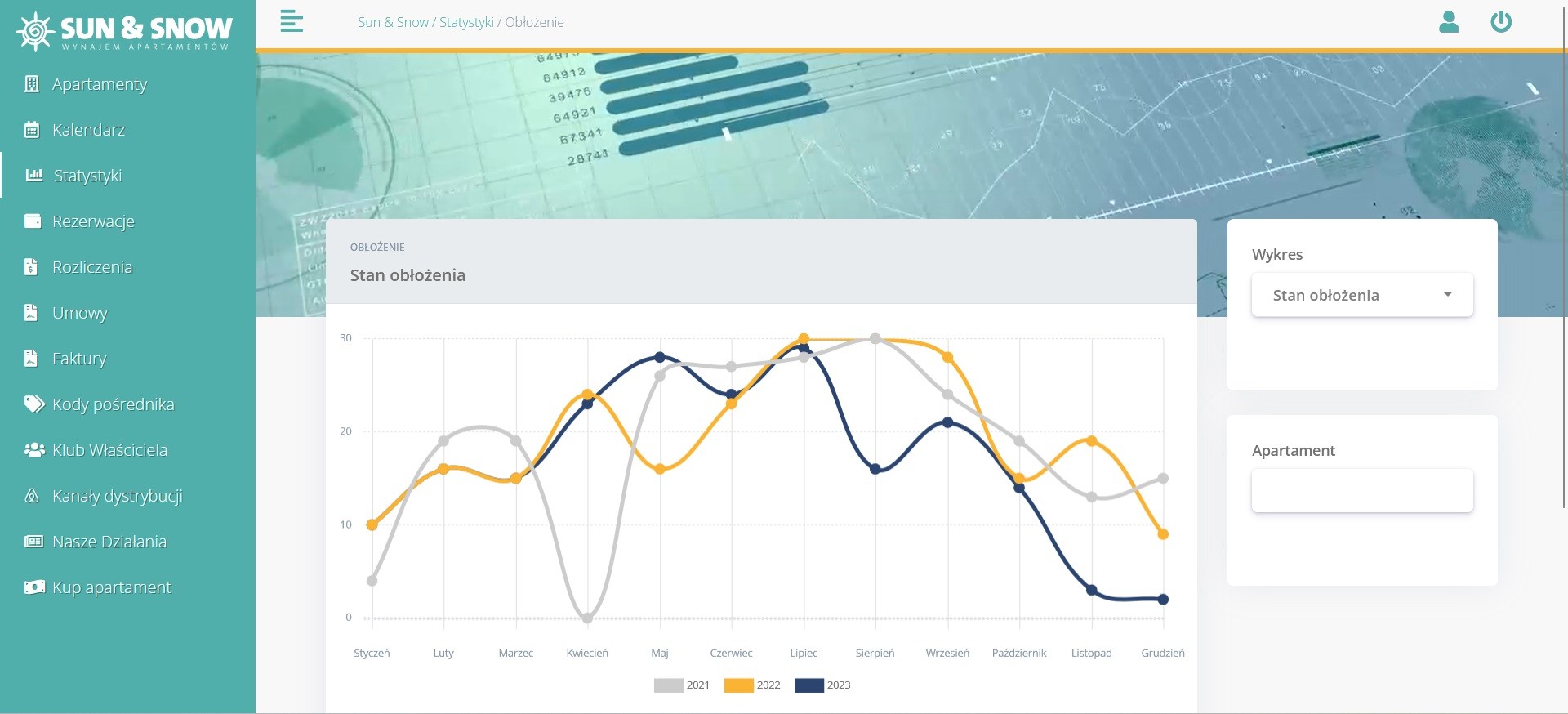Click the Rezerwacje wallet icon
Screen dimensions: 1568x714
tap(33, 221)
